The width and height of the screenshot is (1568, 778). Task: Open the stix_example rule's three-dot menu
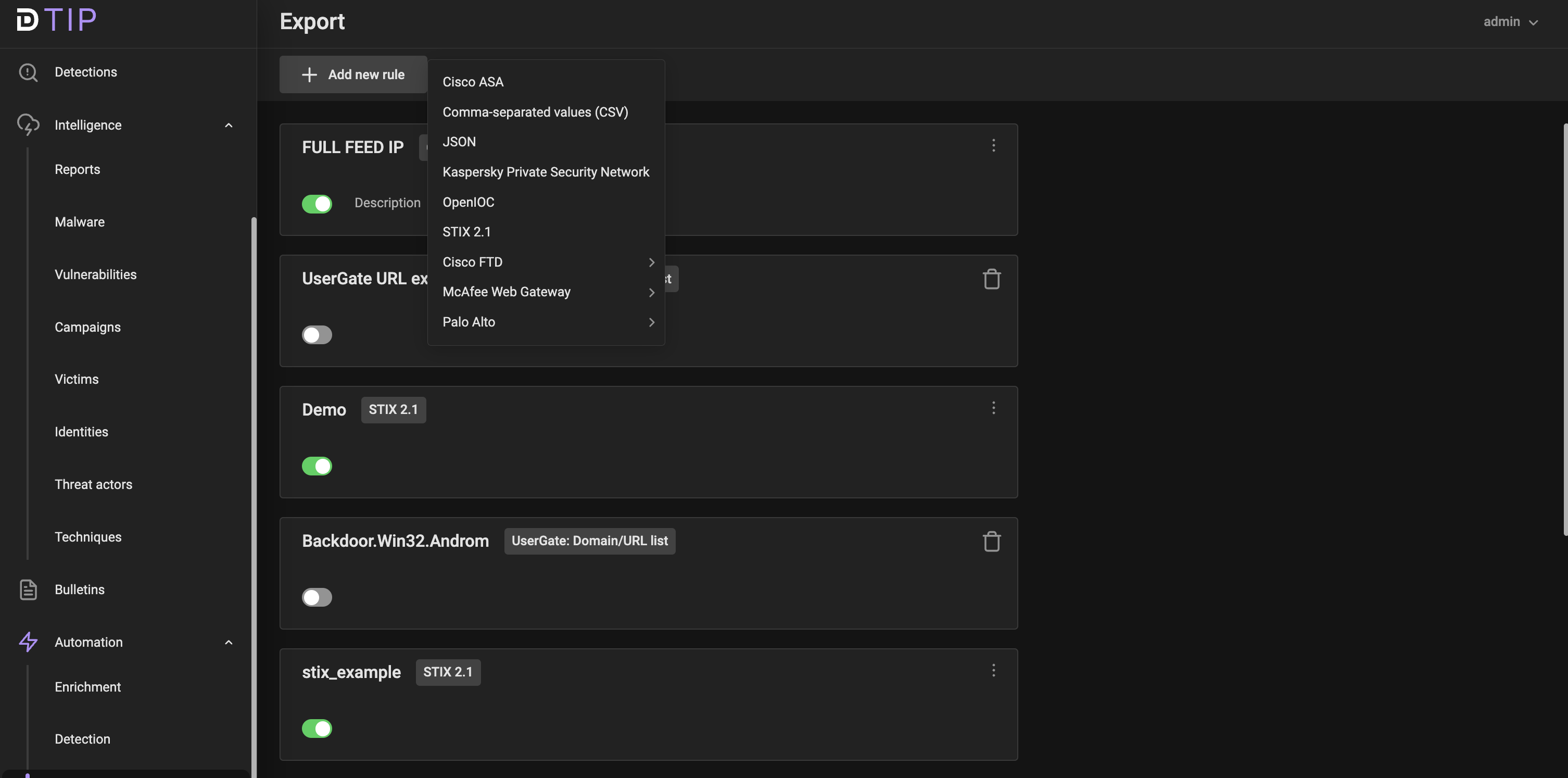coord(993,670)
